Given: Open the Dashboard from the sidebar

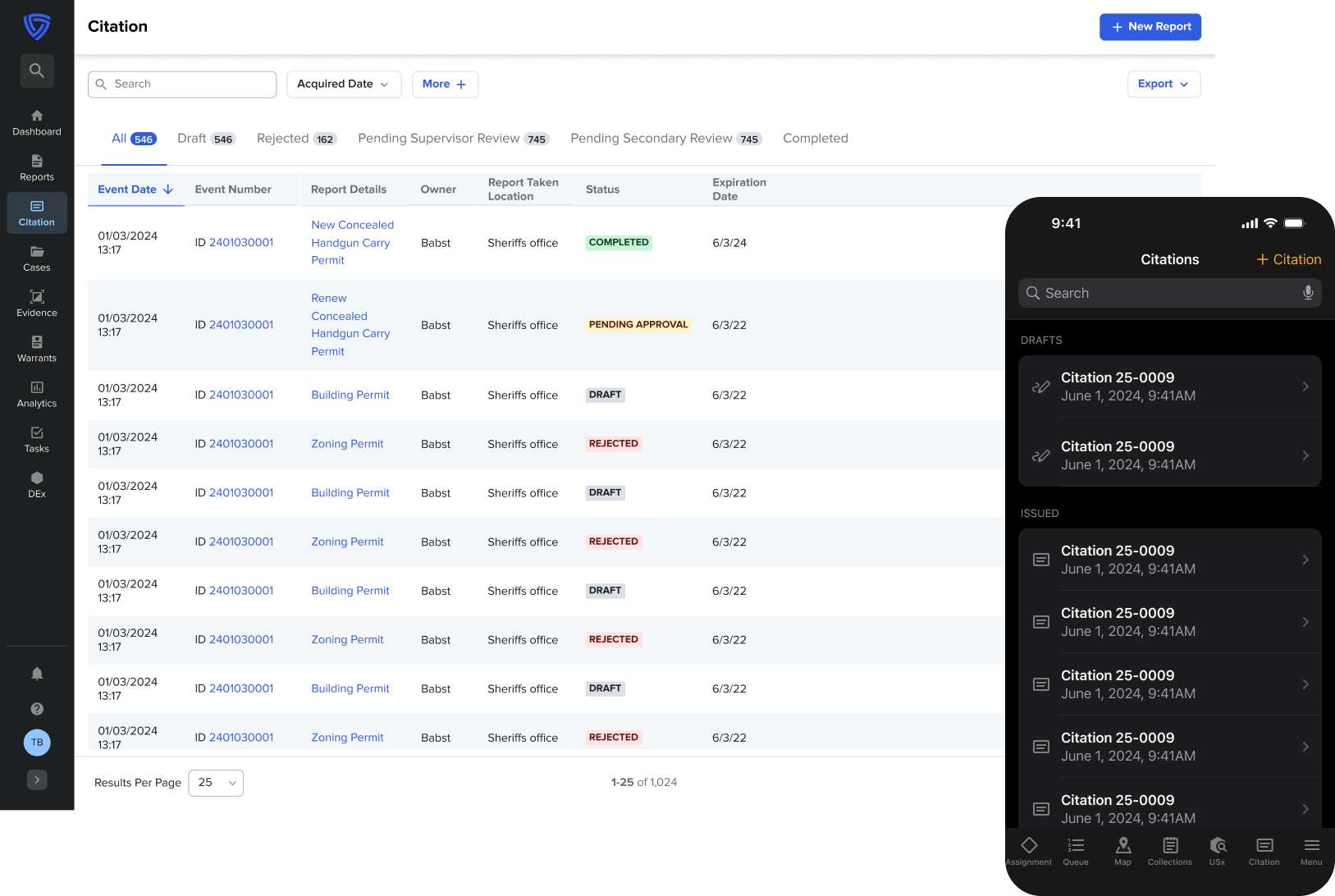Looking at the screenshot, I should click(37, 122).
